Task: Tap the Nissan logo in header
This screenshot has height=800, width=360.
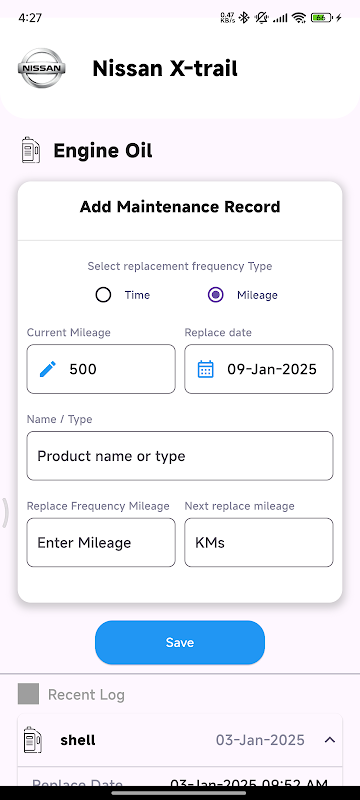Action: click(x=41, y=68)
